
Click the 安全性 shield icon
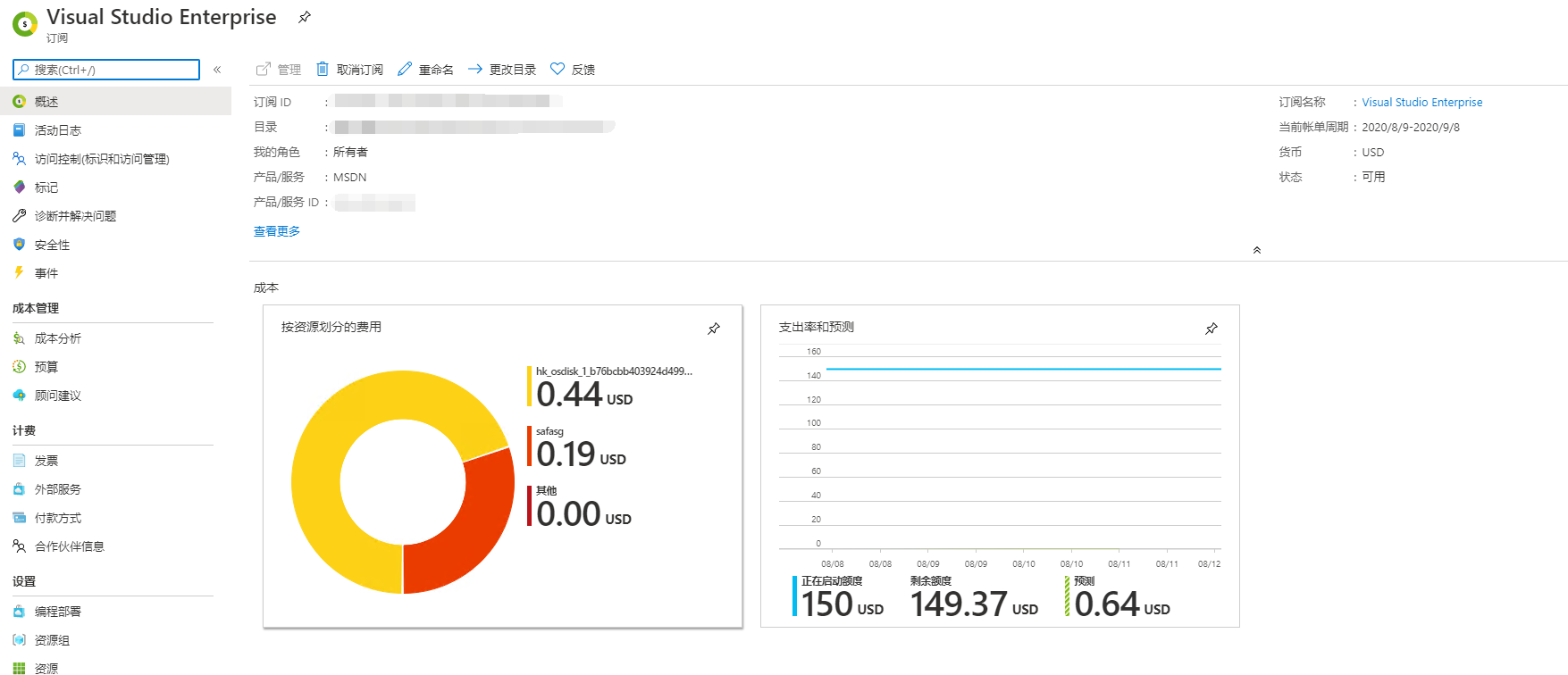point(19,245)
